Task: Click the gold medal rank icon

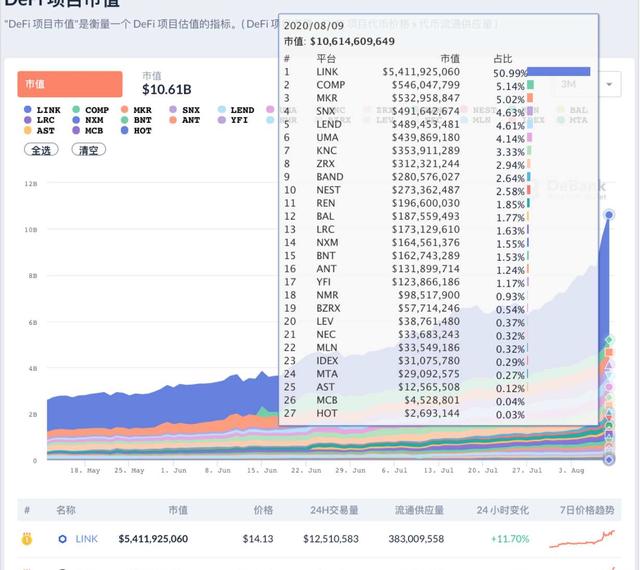Action: tap(27, 539)
